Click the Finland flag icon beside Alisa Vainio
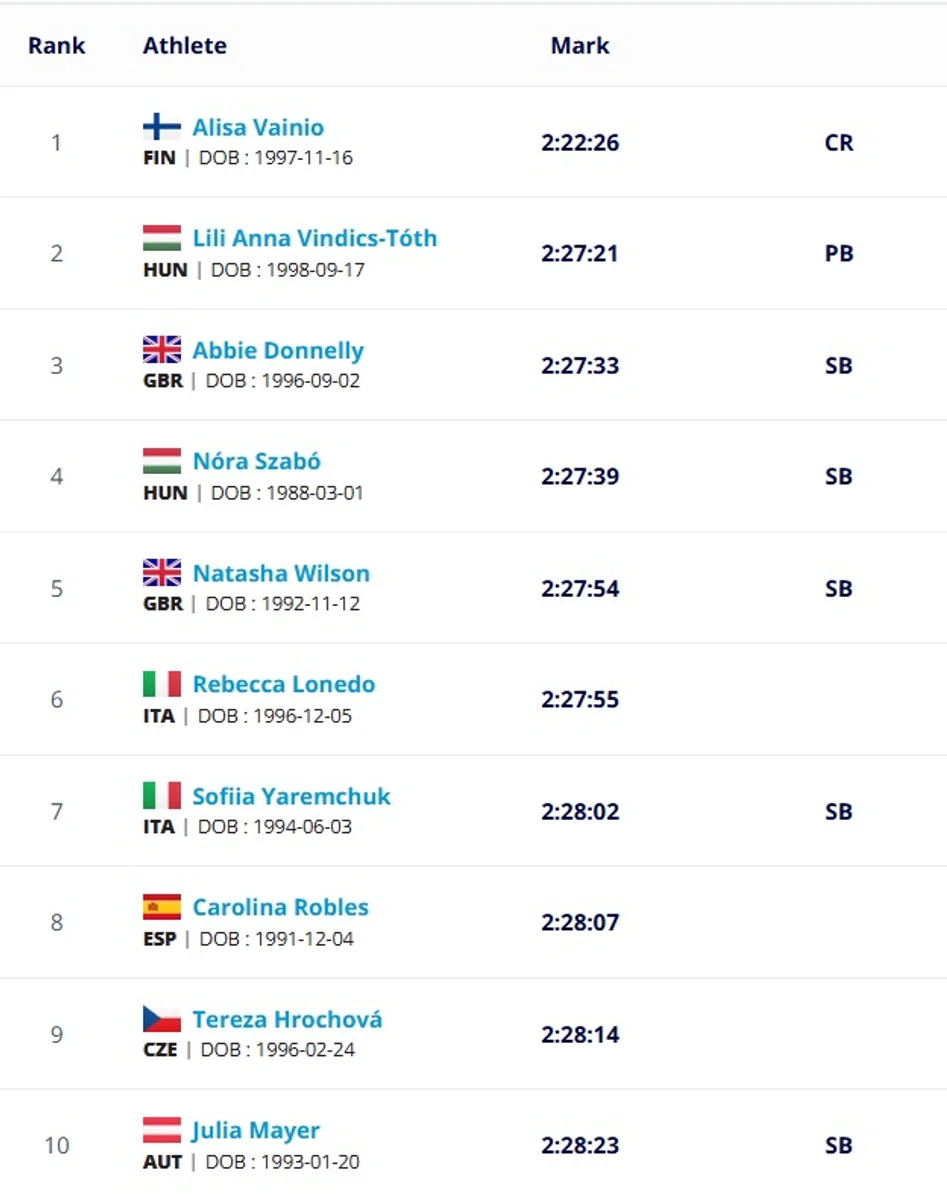 point(162,127)
